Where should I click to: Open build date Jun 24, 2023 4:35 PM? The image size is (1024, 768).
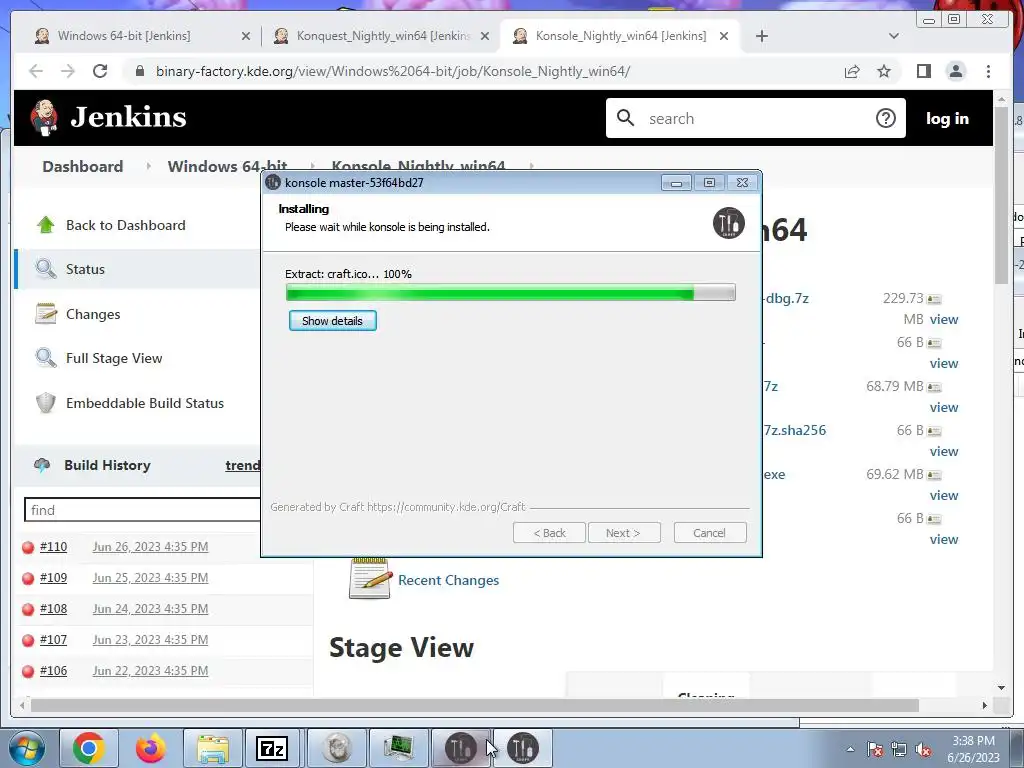click(x=150, y=609)
